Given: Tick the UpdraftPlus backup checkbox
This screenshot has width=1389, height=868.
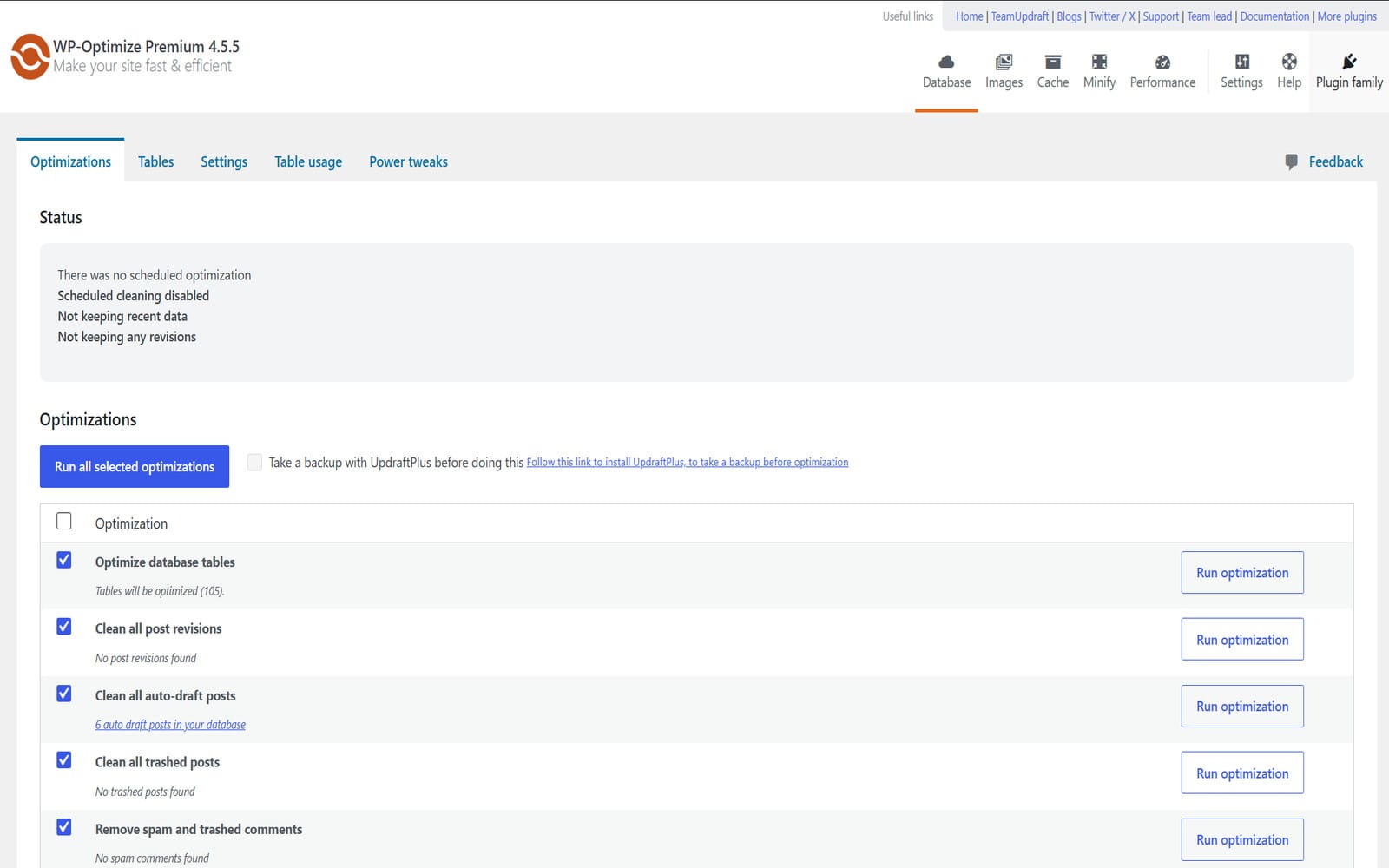Looking at the screenshot, I should point(254,462).
